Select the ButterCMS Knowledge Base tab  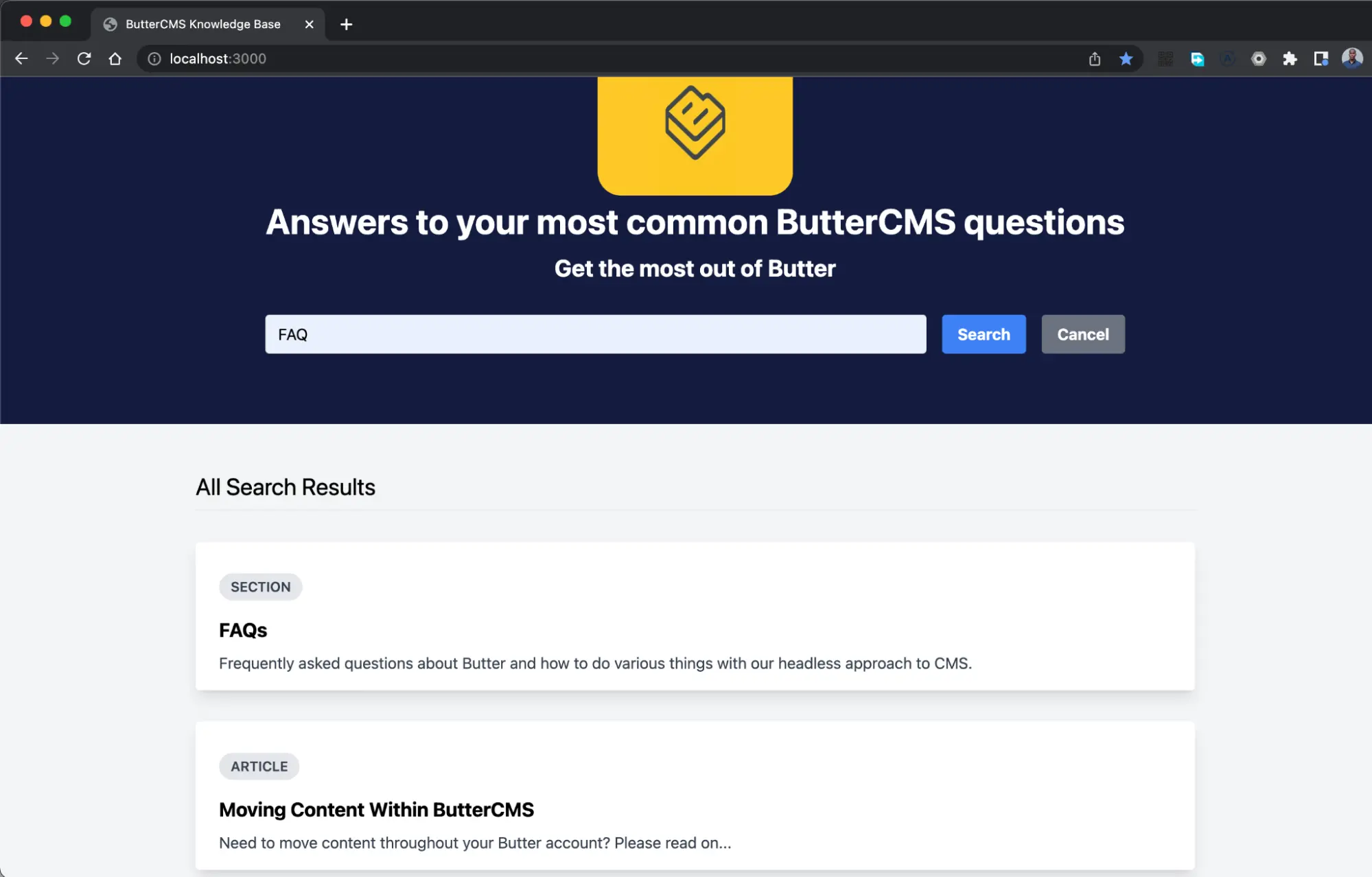pos(202,24)
